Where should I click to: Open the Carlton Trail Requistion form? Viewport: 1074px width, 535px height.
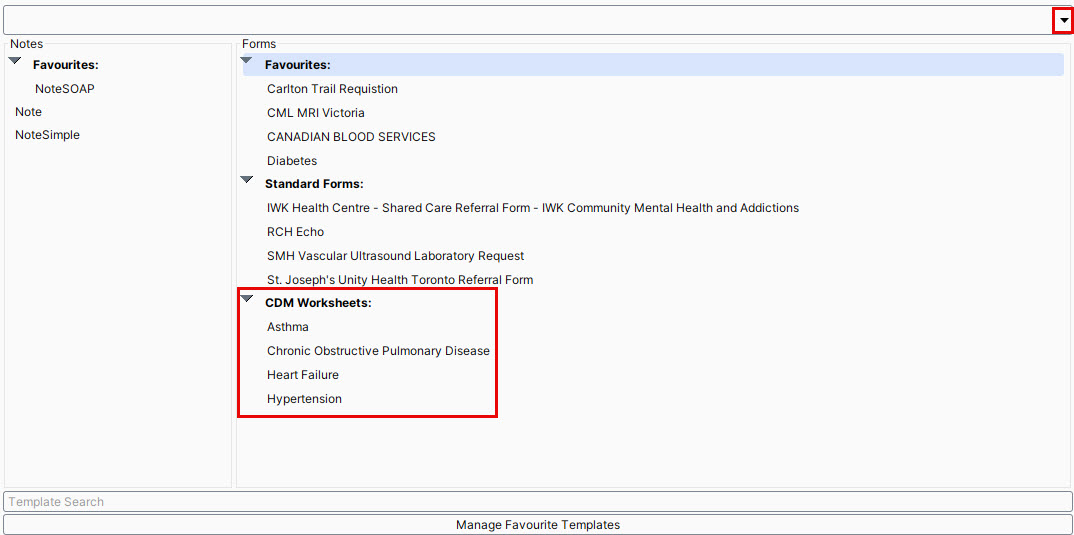pos(332,89)
